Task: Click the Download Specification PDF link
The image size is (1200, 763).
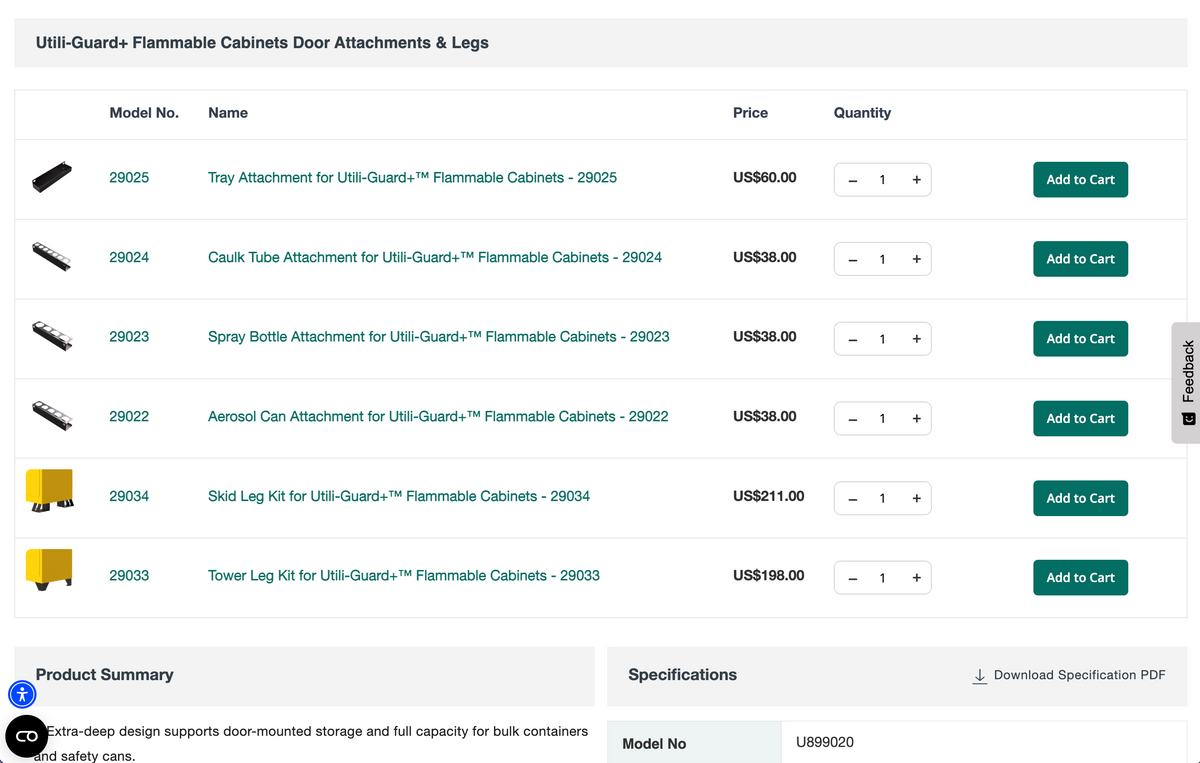Action: 1069,675
